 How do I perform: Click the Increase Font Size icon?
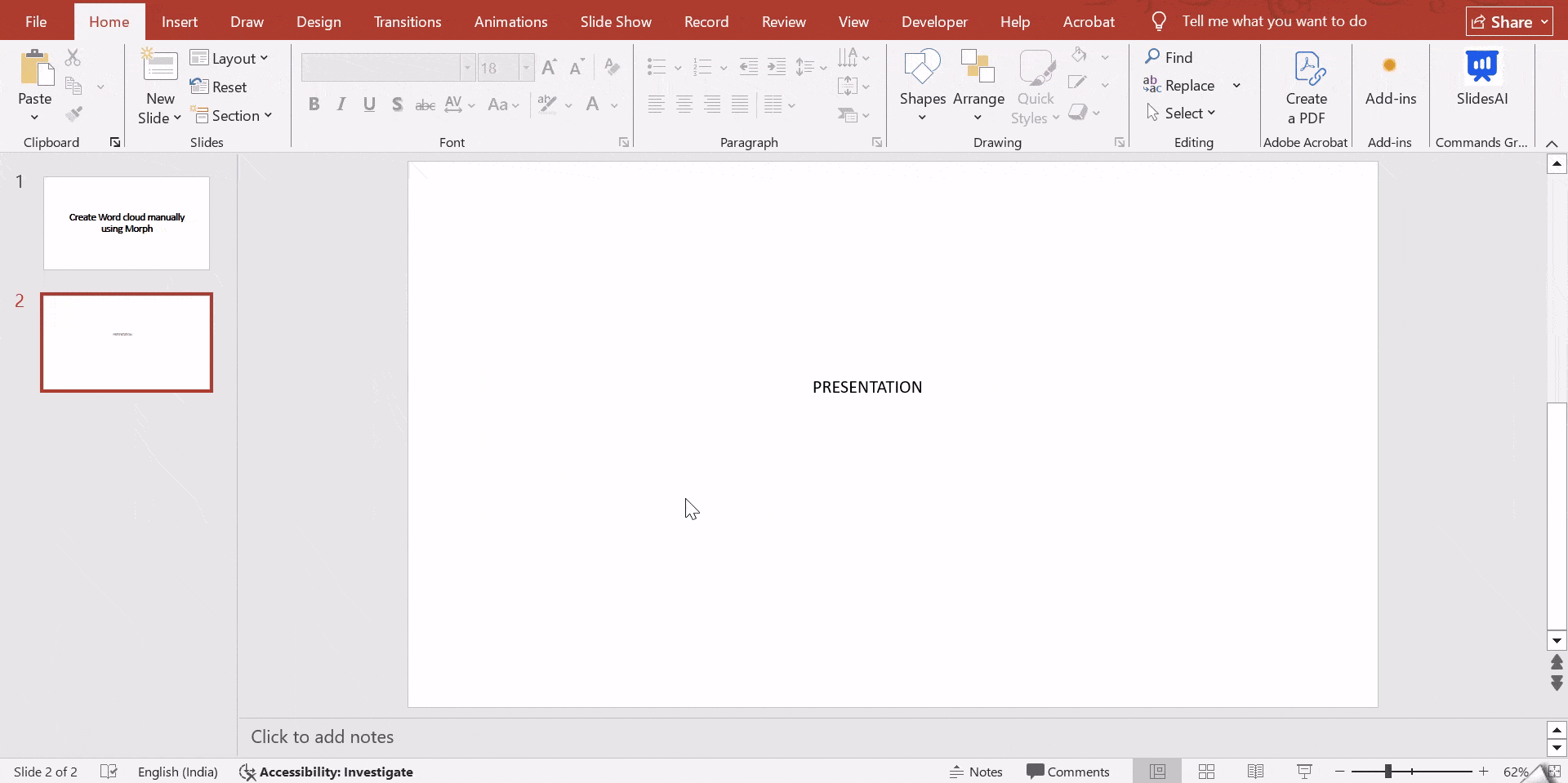[549, 67]
